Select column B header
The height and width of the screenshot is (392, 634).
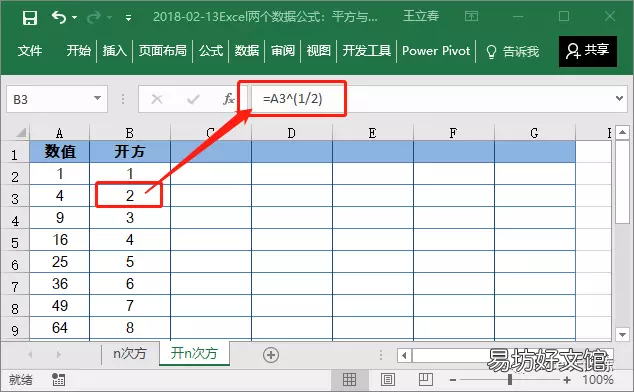coord(130,133)
